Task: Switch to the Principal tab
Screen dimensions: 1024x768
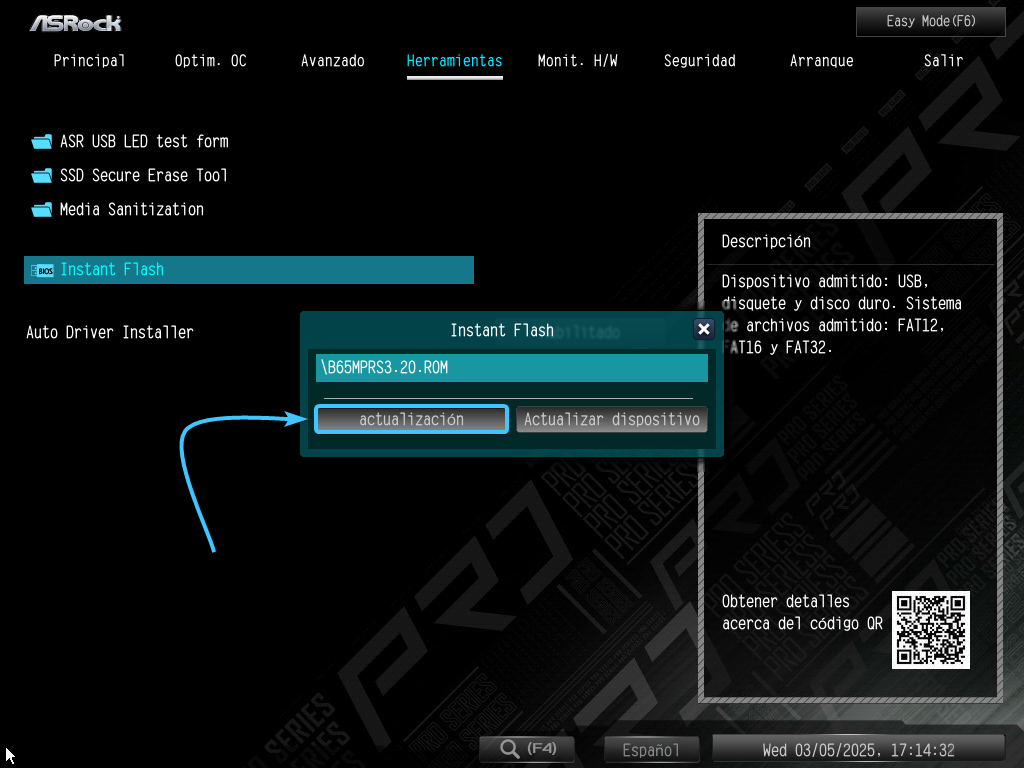Action: pyautogui.click(x=89, y=61)
